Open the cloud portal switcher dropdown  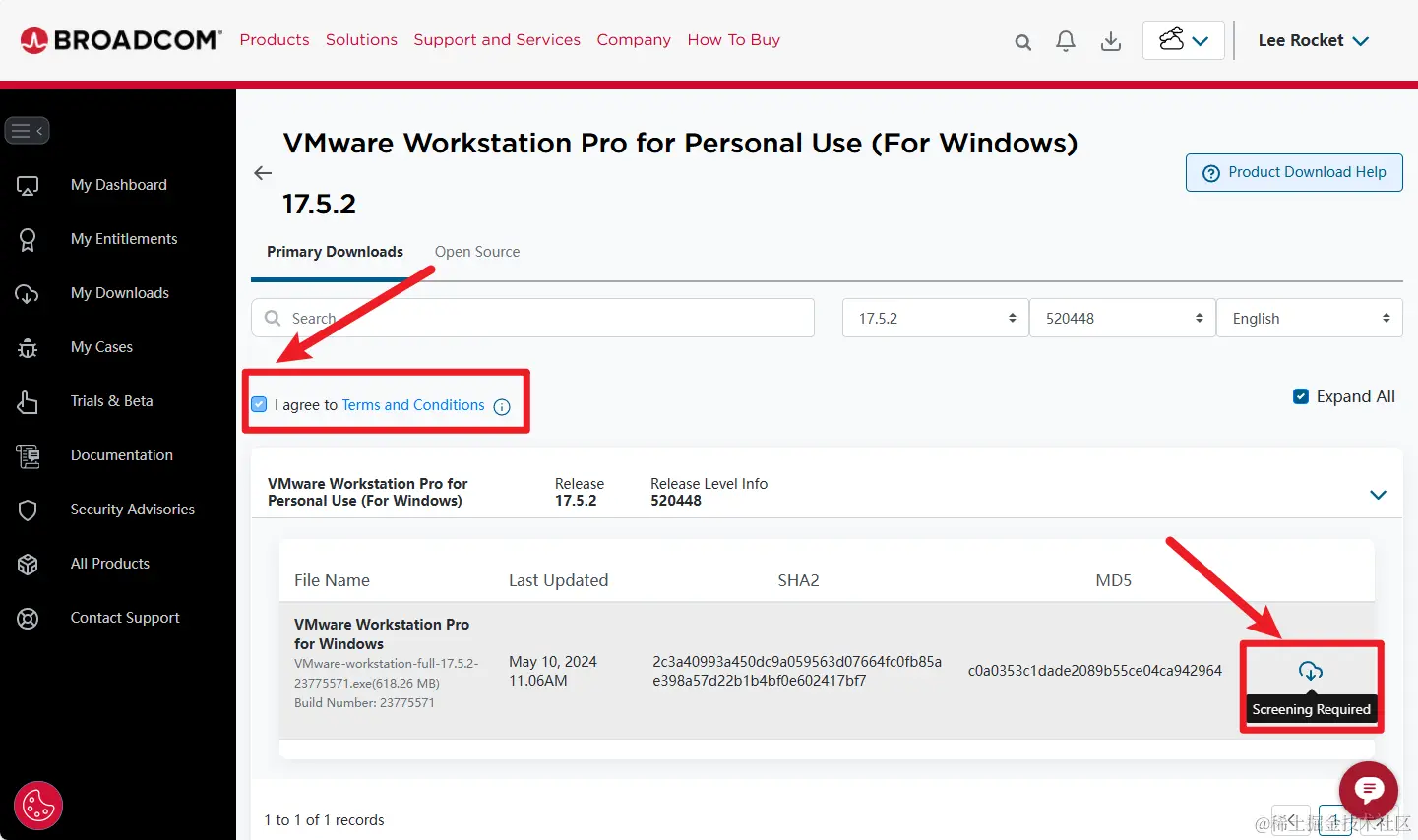click(x=1184, y=40)
